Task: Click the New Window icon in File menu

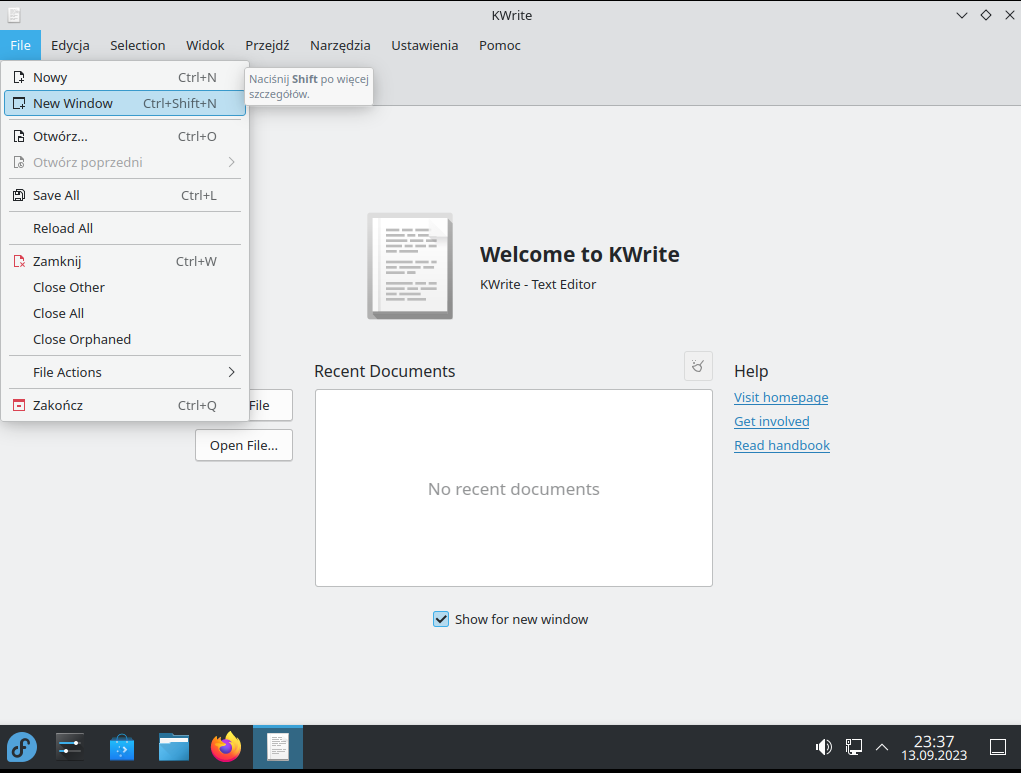Action: (20, 104)
